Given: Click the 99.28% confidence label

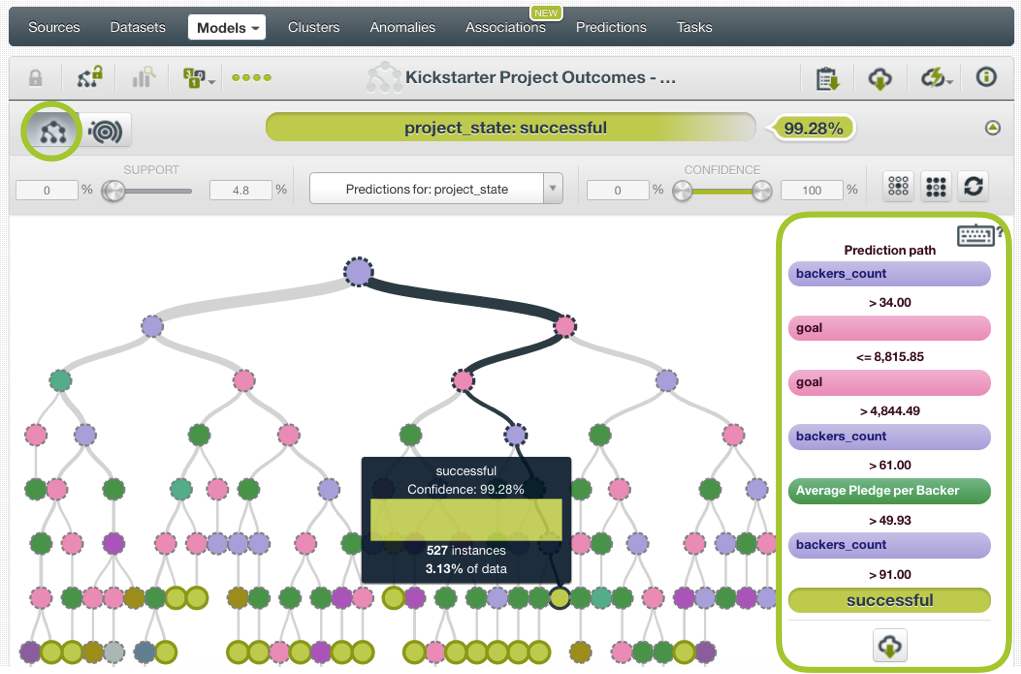Looking at the screenshot, I should point(813,128).
